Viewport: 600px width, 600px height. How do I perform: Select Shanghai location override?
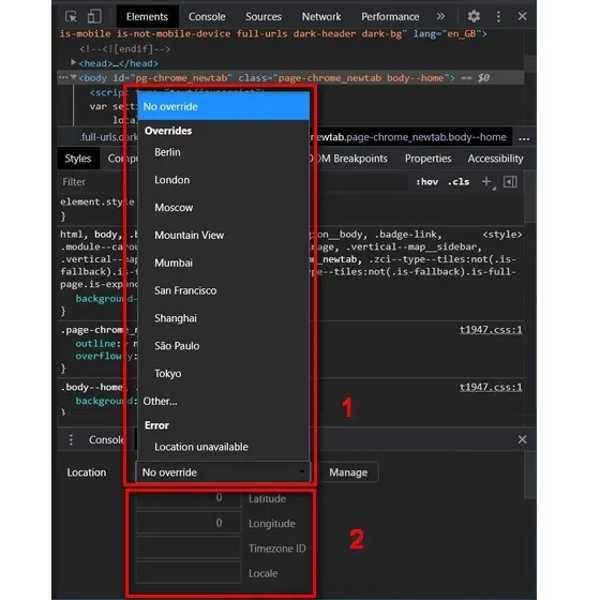pos(176,318)
